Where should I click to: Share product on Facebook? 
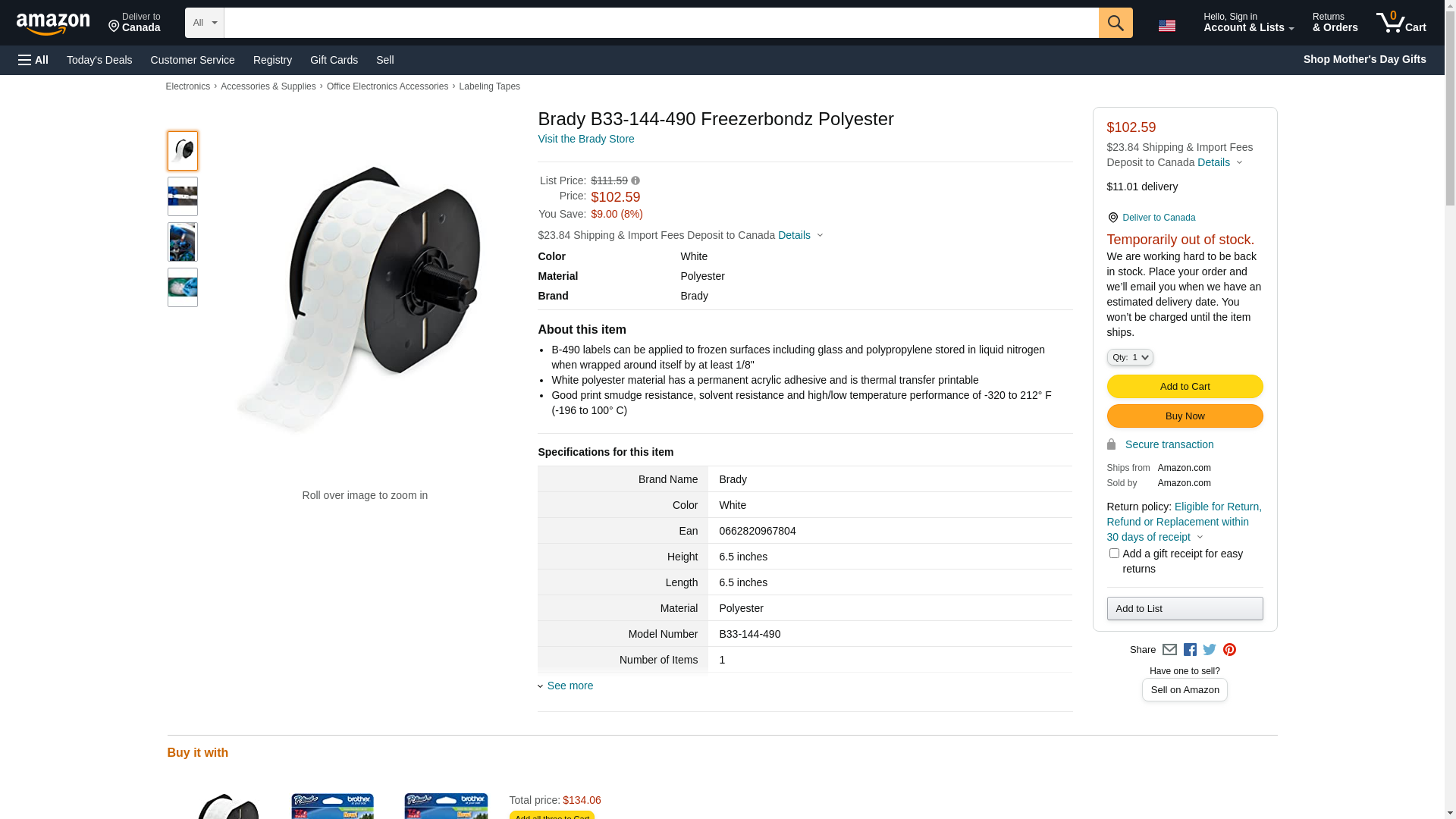coord(1190,650)
